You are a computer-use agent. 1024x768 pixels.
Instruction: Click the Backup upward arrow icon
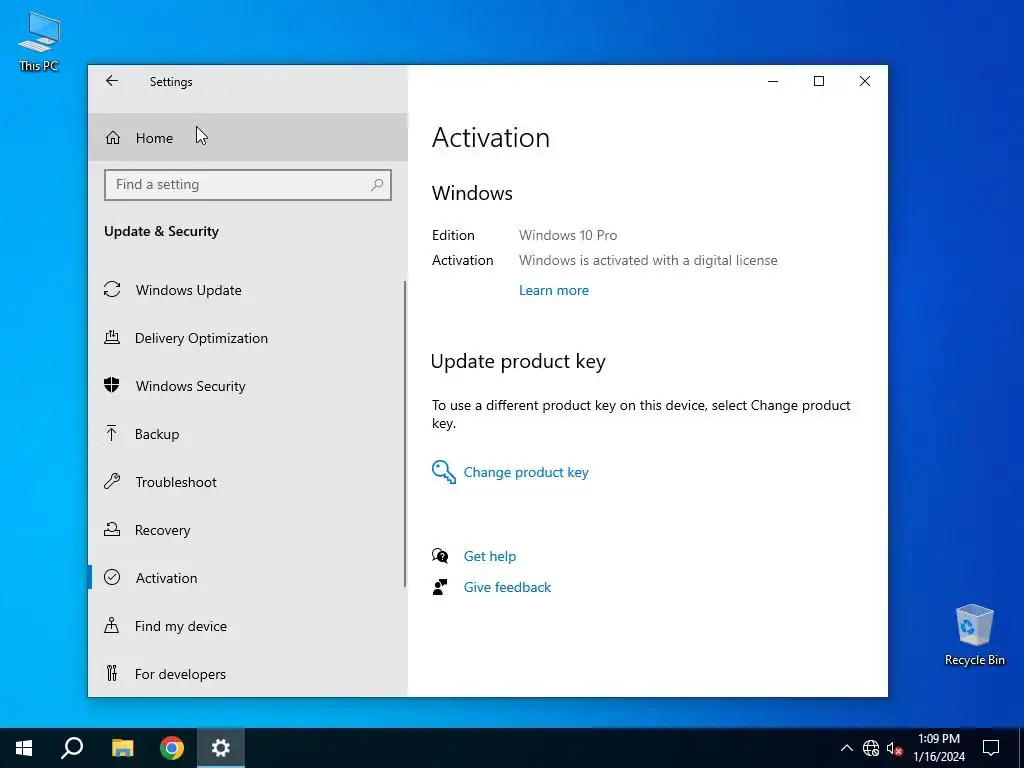point(112,433)
